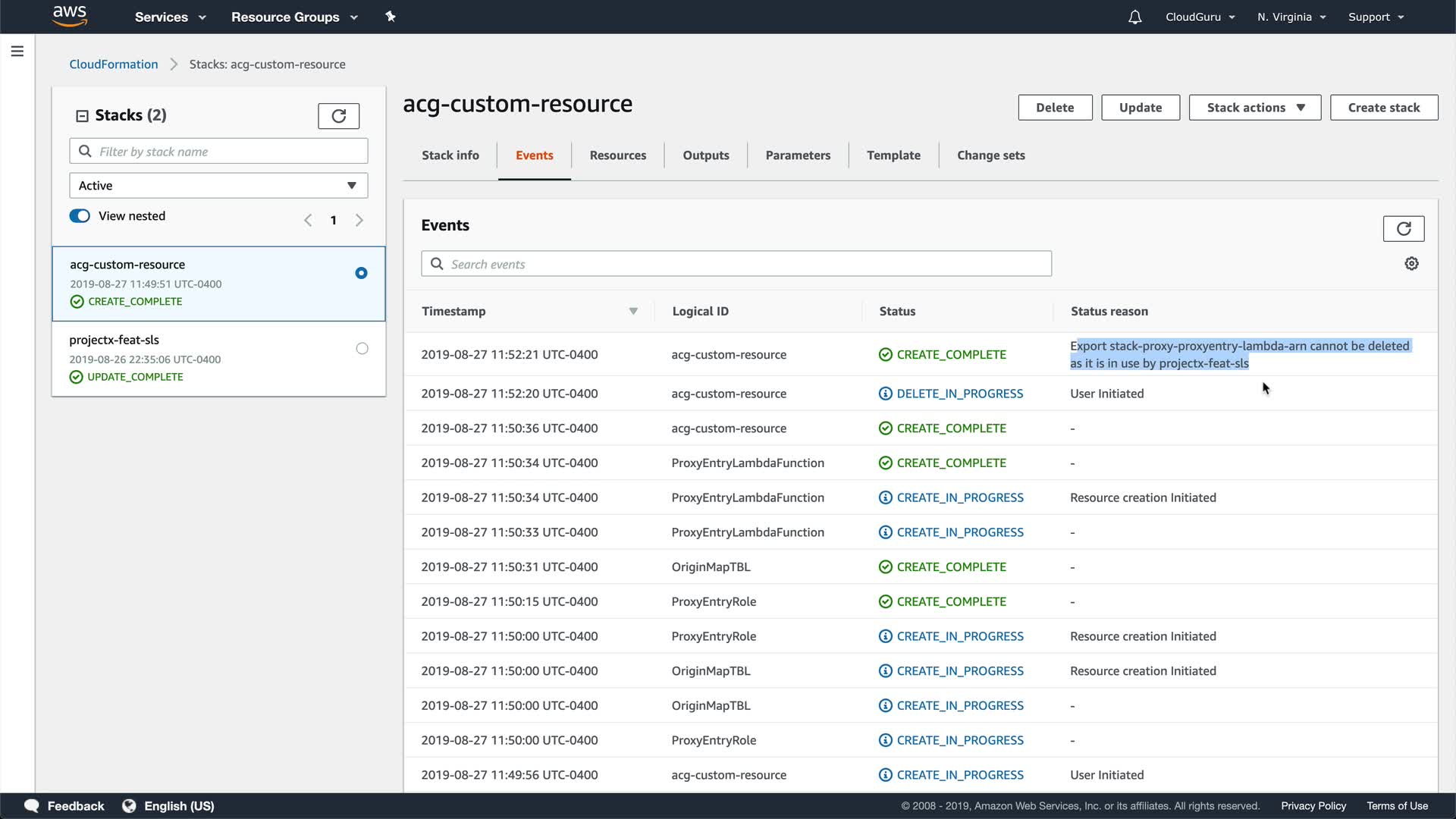This screenshot has width=1456, height=819.
Task: Open the Template tab
Action: (893, 155)
